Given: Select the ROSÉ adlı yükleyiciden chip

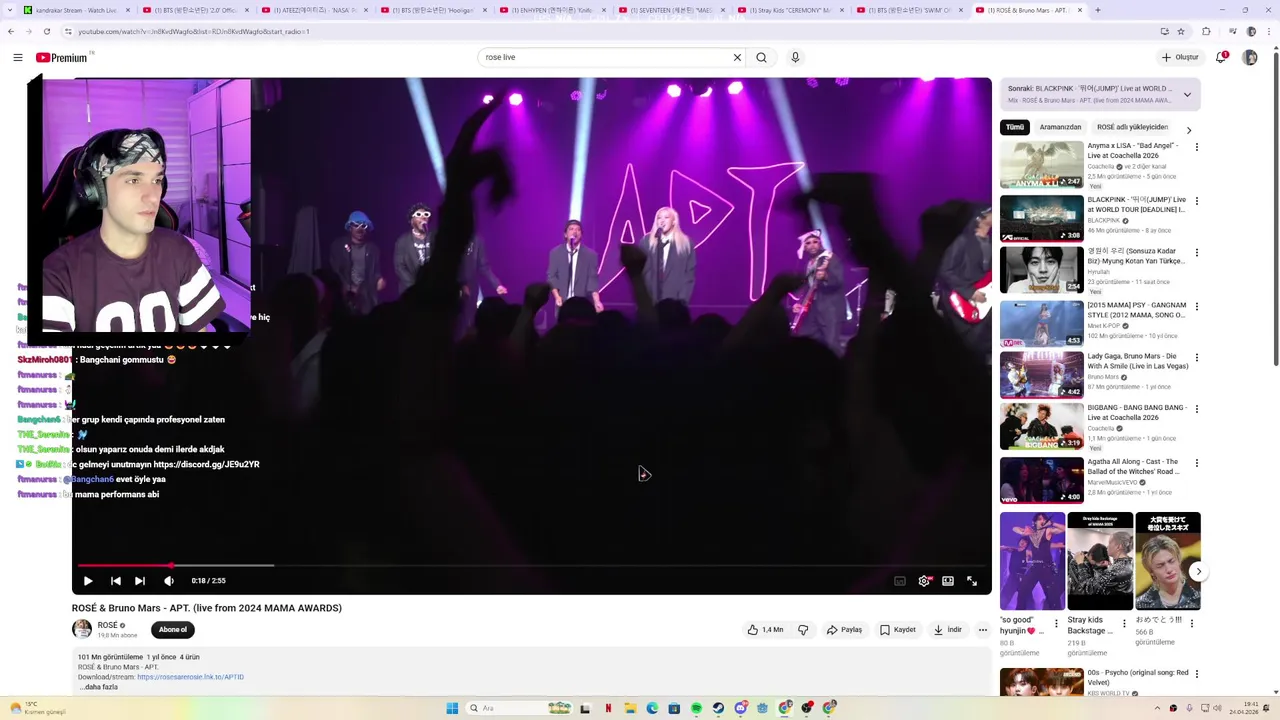Looking at the screenshot, I should pyautogui.click(x=1132, y=128).
